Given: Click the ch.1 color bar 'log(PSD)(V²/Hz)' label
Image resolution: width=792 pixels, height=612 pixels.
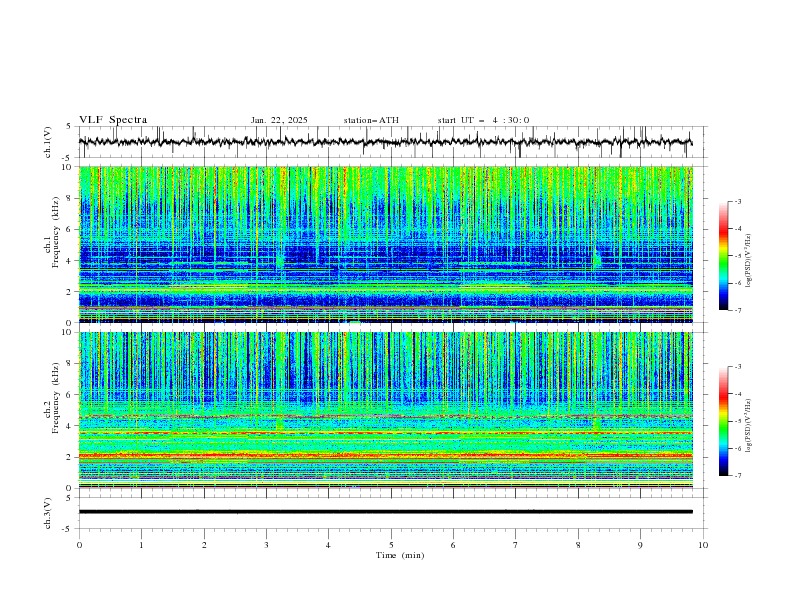Looking at the screenshot, I should click(x=749, y=261).
